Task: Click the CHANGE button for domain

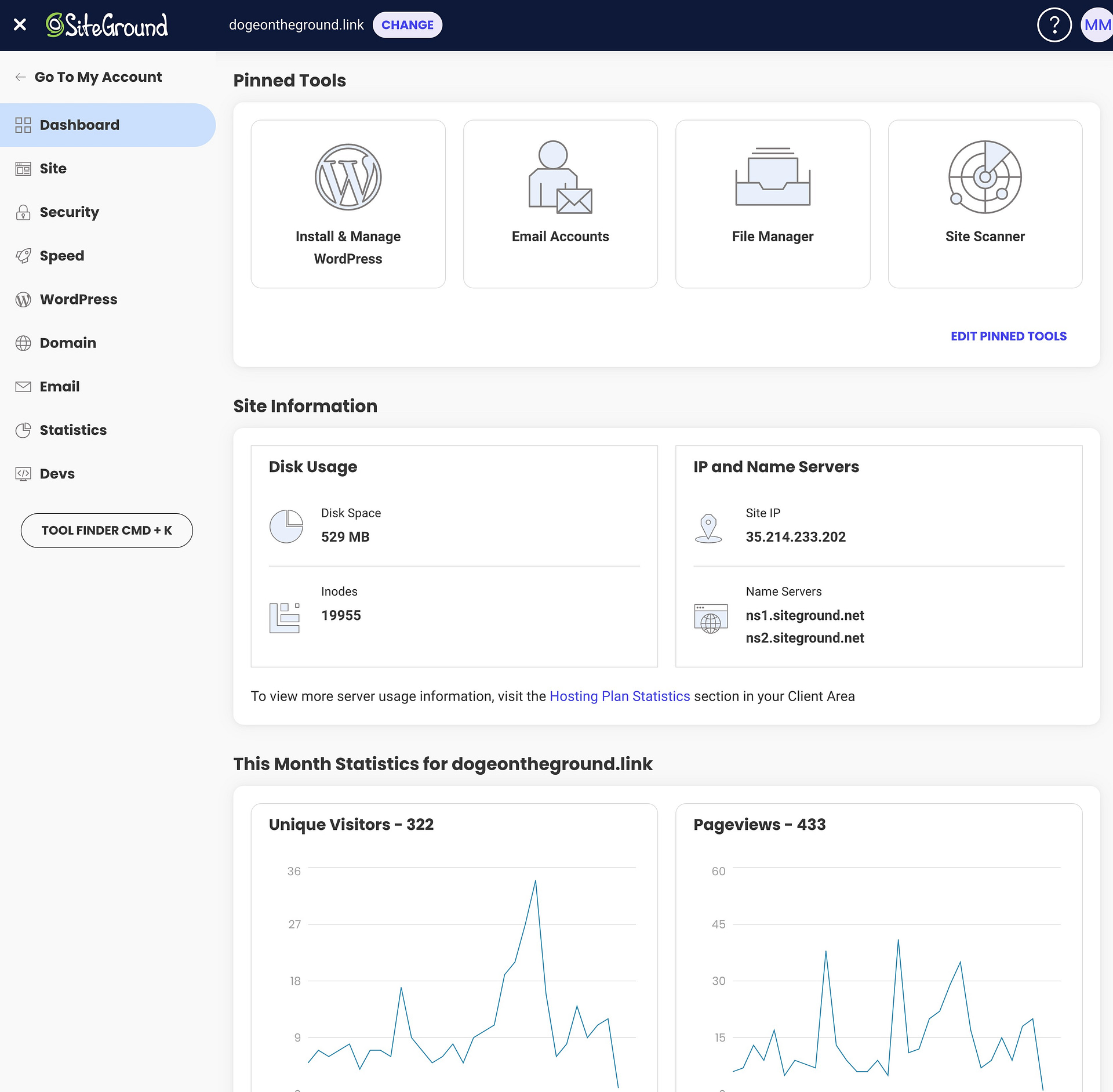Action: (406, 25)
